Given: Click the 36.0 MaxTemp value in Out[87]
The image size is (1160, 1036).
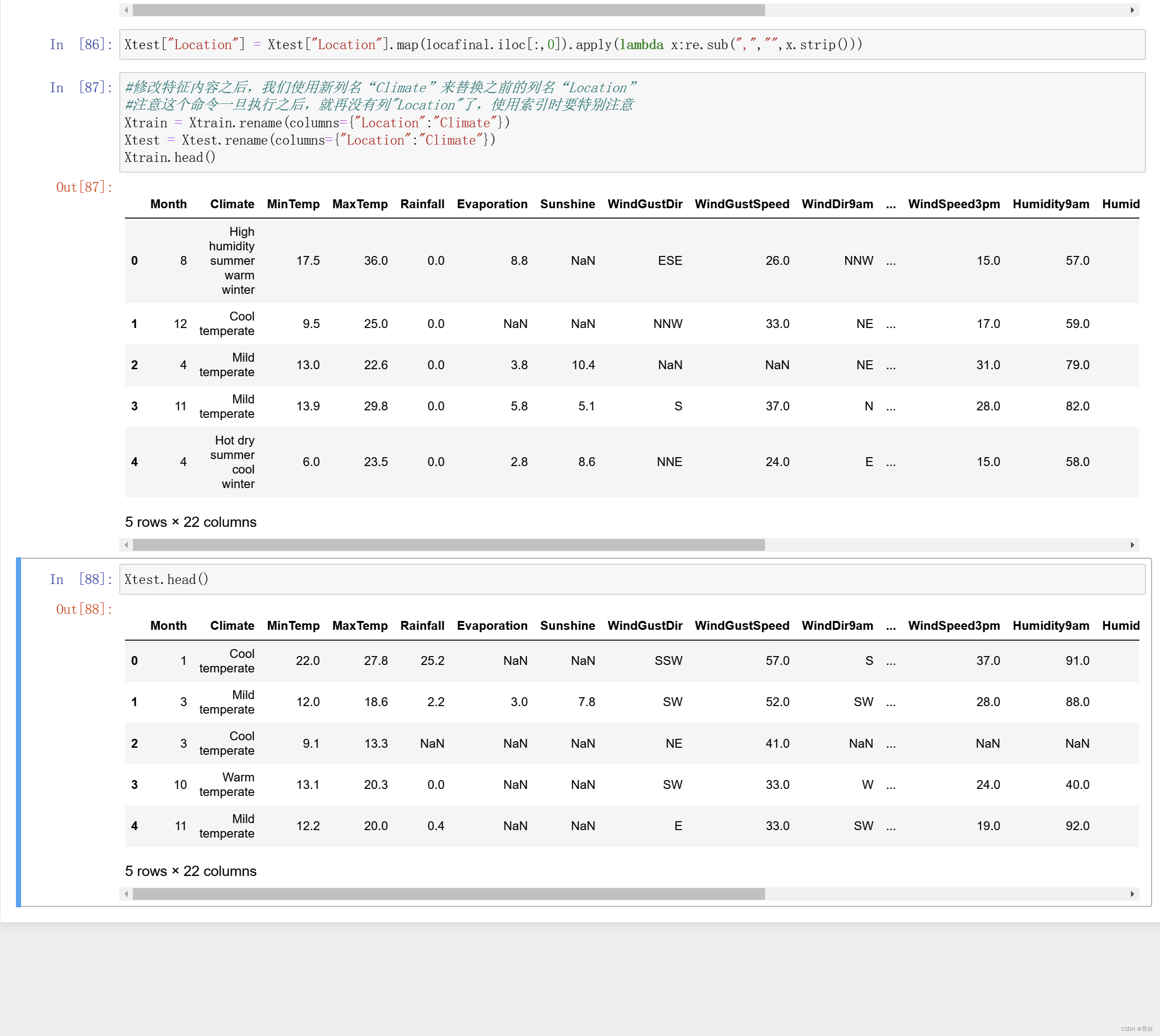Looking at the screenshot, I should tap(376, 261).
